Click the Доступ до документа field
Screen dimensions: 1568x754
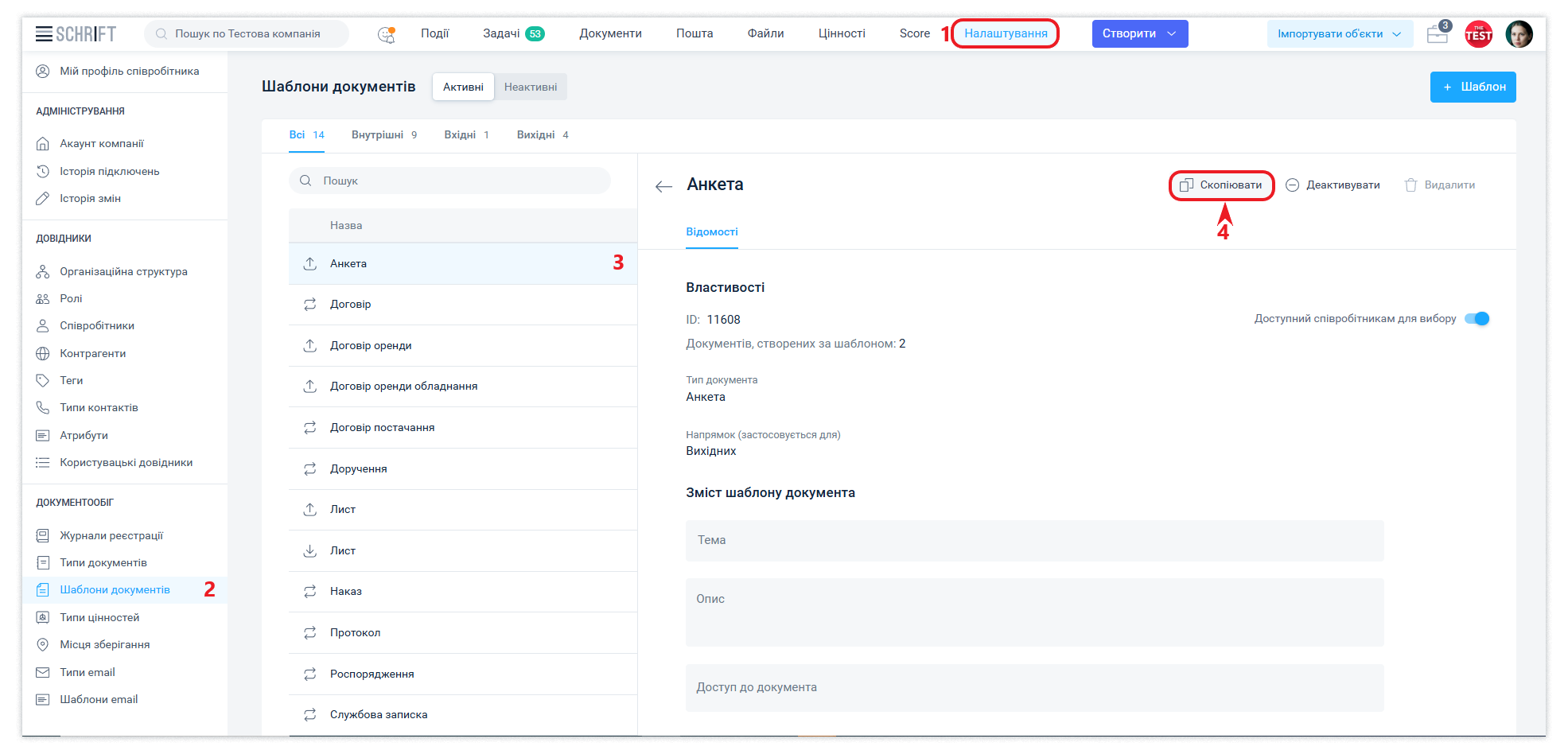(x=1034, y=687)
